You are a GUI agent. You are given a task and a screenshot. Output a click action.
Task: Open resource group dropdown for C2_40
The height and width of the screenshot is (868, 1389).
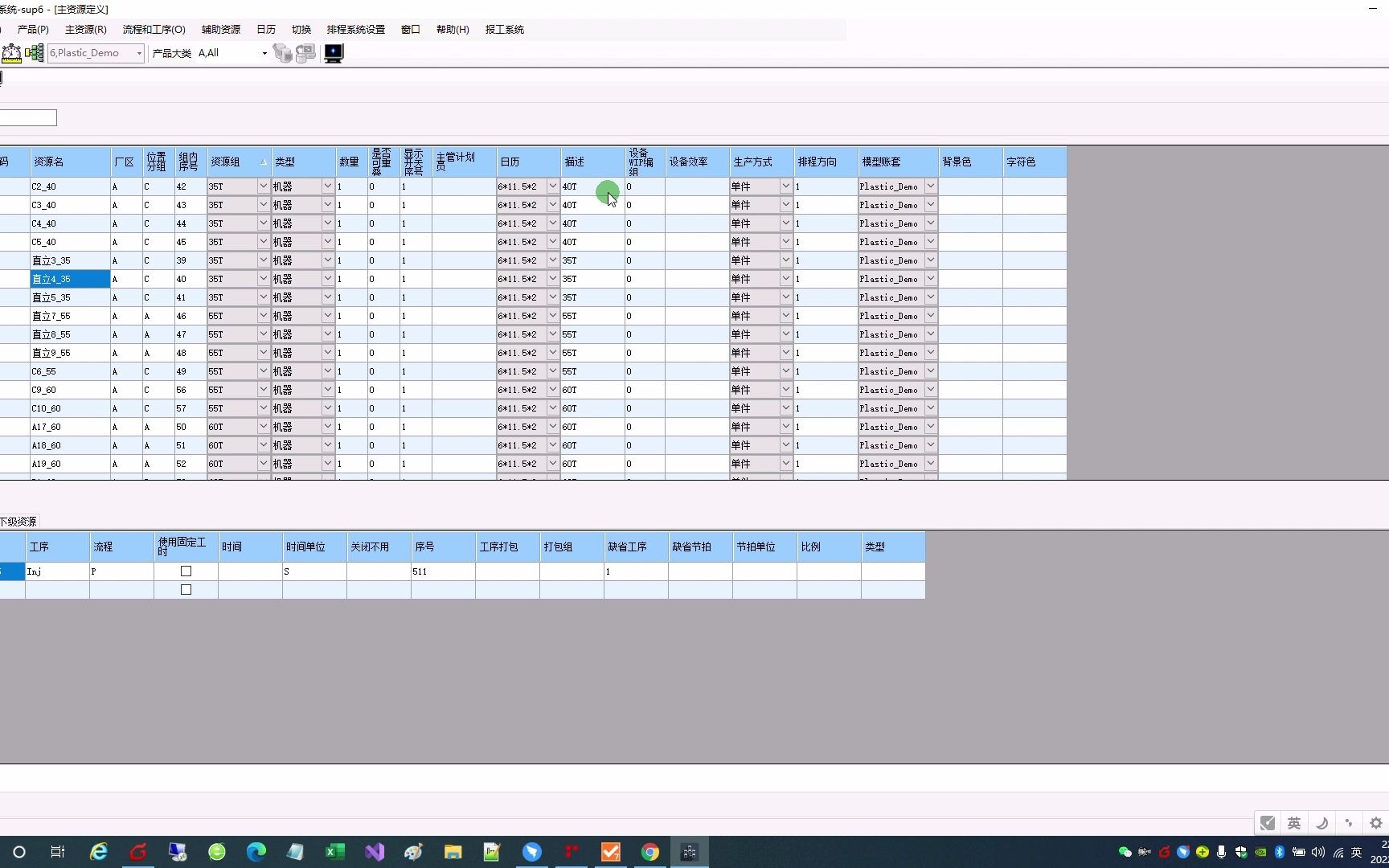263,186
